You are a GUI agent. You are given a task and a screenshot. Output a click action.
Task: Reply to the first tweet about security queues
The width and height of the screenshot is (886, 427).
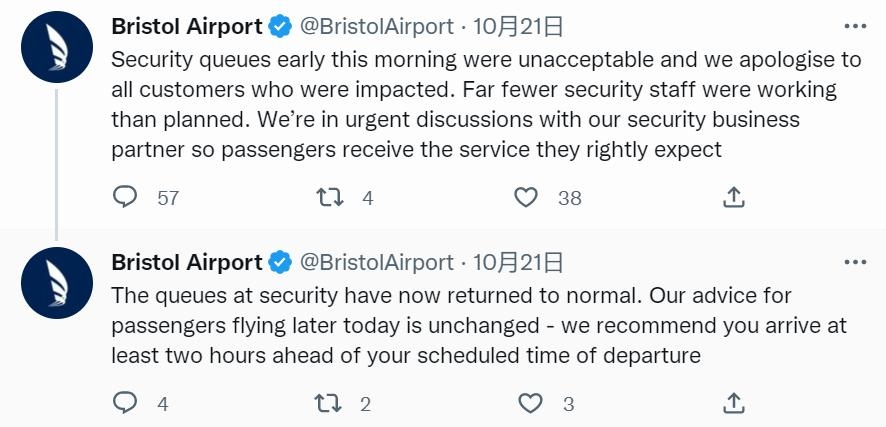click(x=125, y=197)
